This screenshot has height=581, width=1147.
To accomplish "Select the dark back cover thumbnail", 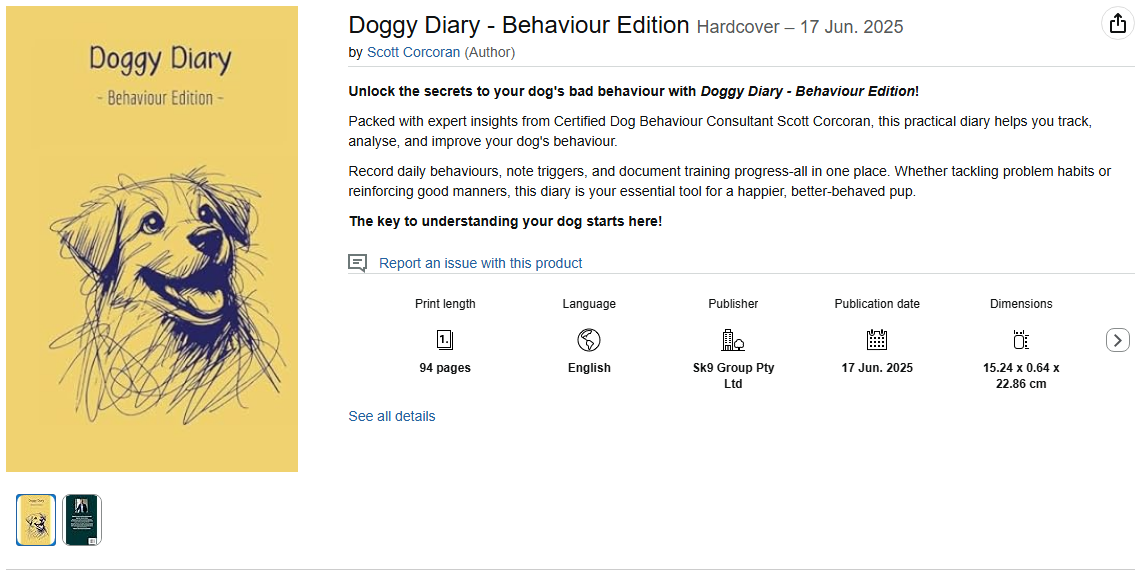I will pos(82,520).
